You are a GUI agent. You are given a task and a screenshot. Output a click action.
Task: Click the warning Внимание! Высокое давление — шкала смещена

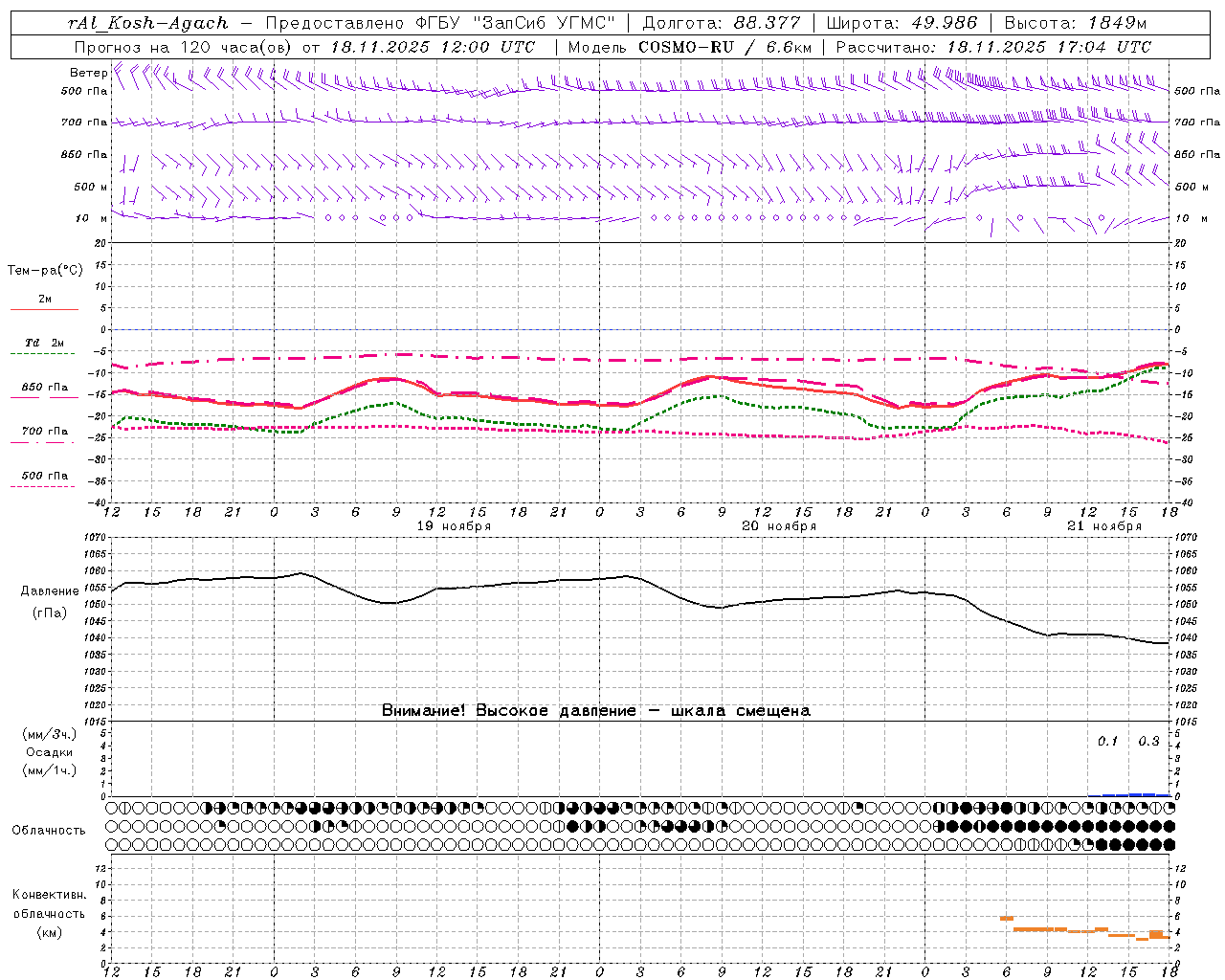pos(595,711)
